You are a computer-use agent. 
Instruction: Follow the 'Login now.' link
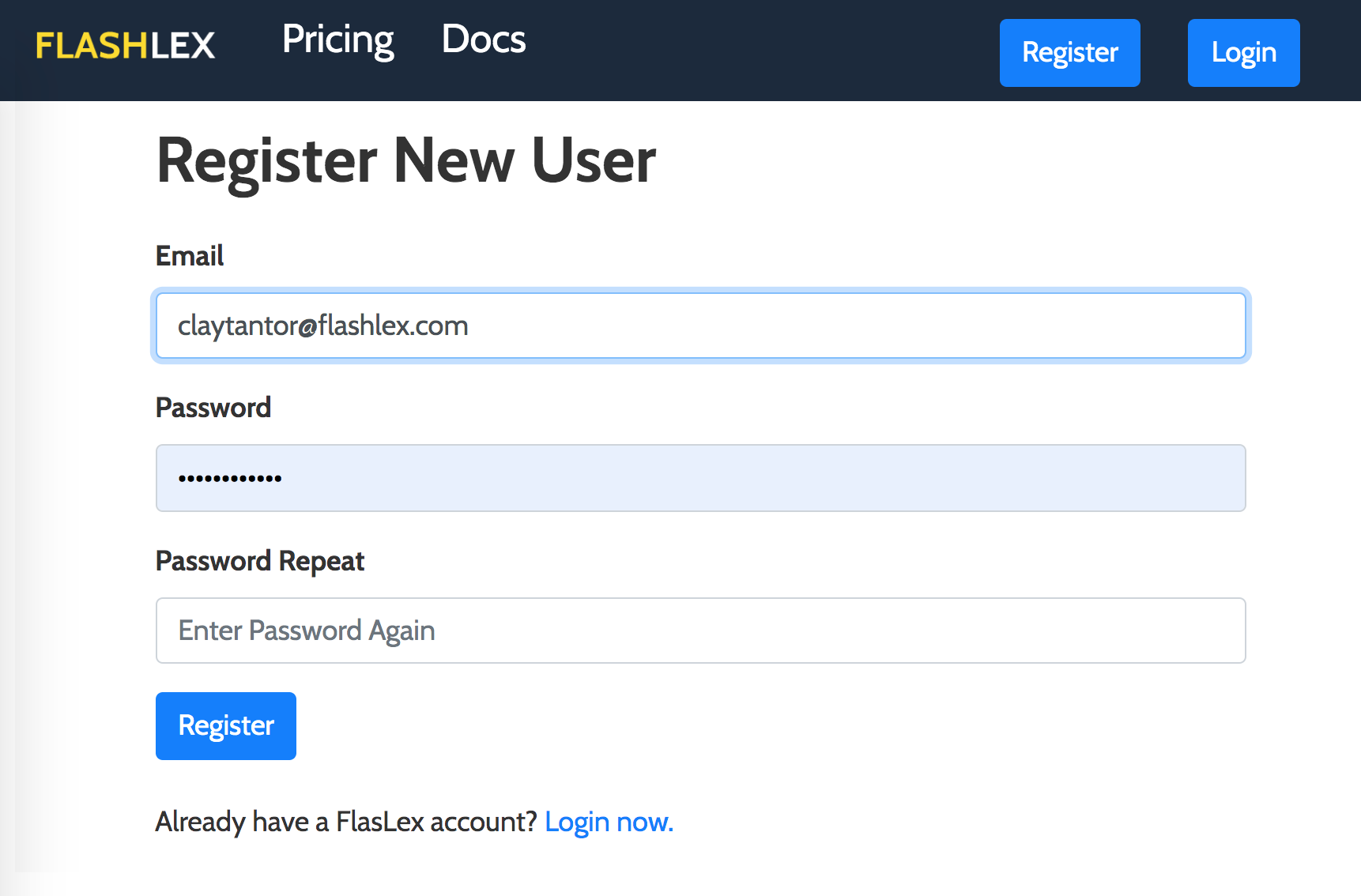609,823
